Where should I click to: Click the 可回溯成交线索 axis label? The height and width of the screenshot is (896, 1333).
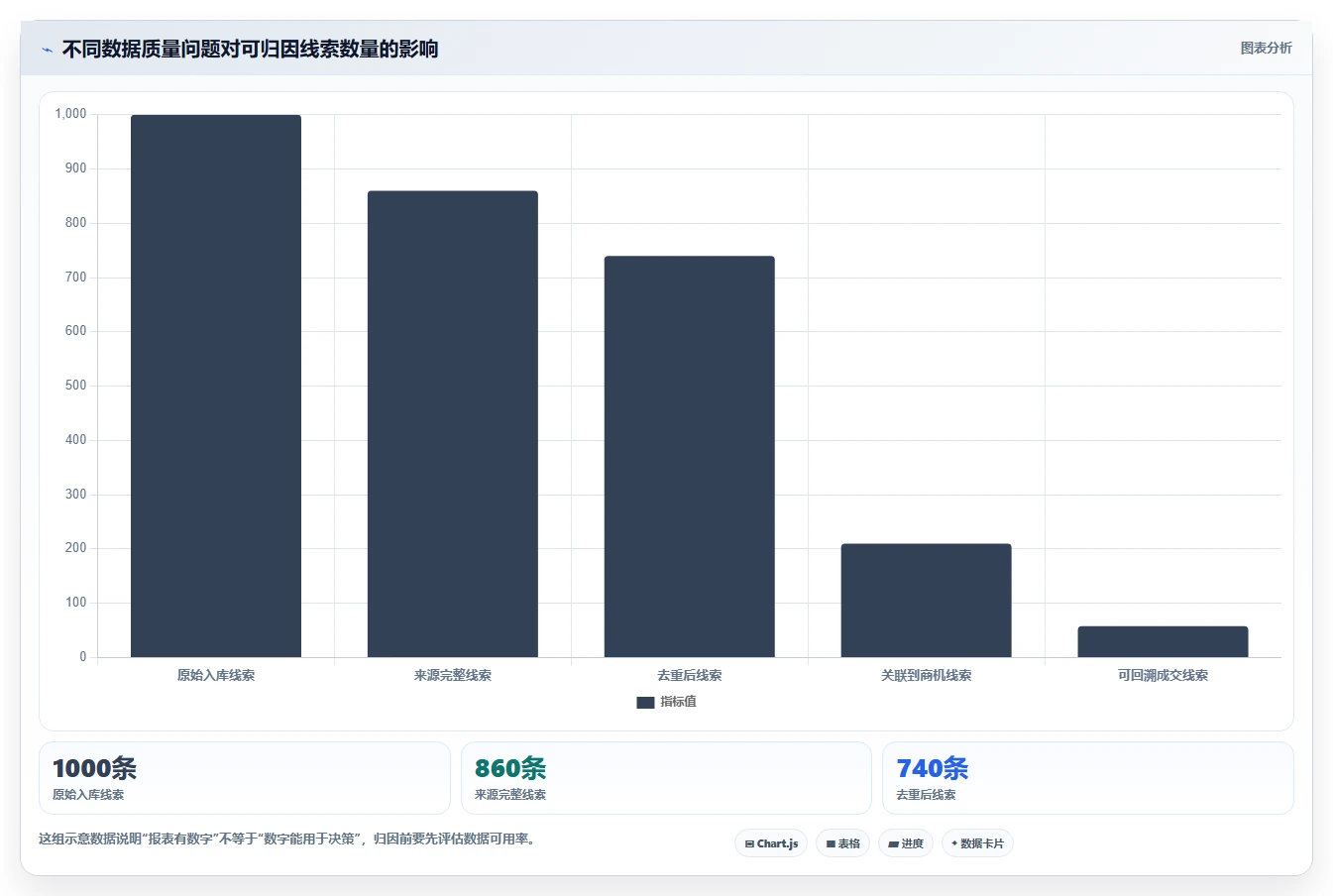point(1164,675)
